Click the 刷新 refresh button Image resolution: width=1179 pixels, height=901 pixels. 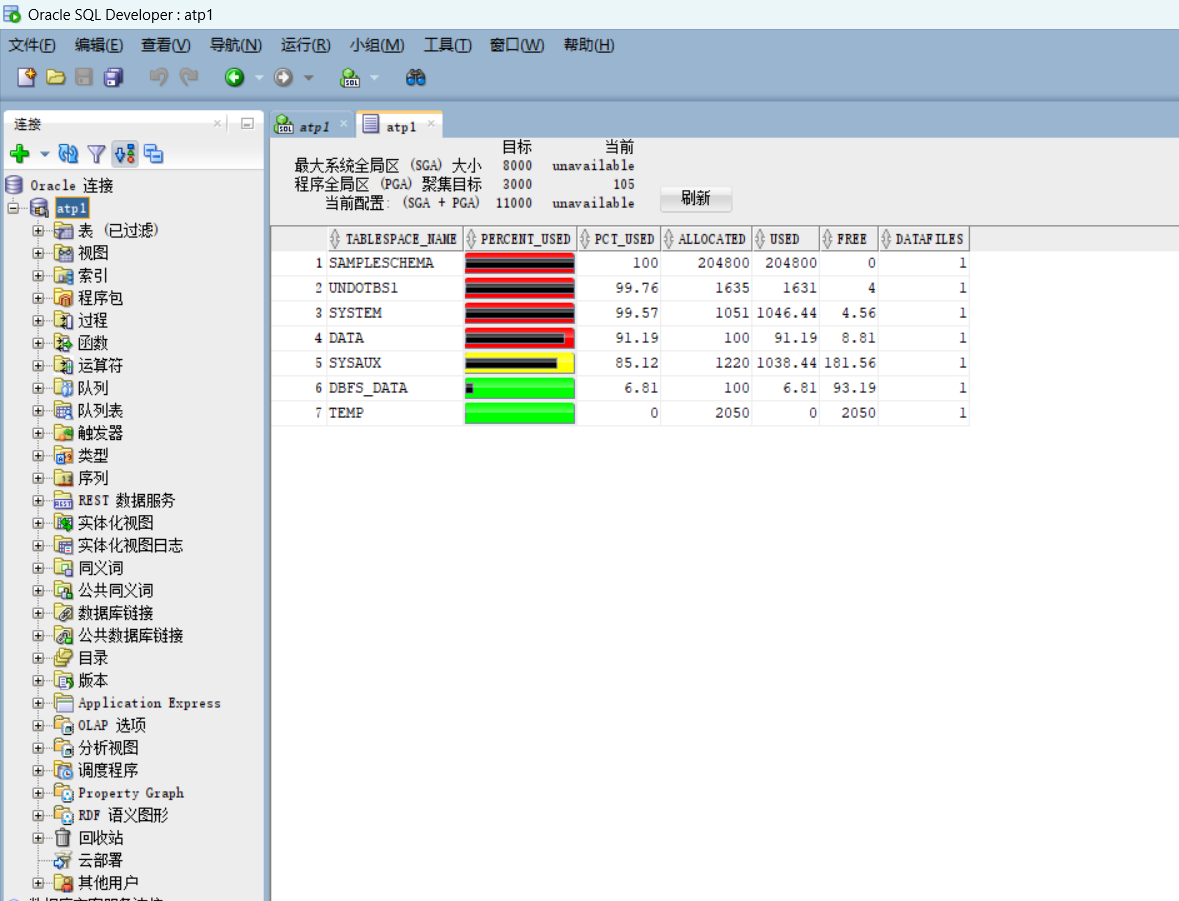click(696, 198)
